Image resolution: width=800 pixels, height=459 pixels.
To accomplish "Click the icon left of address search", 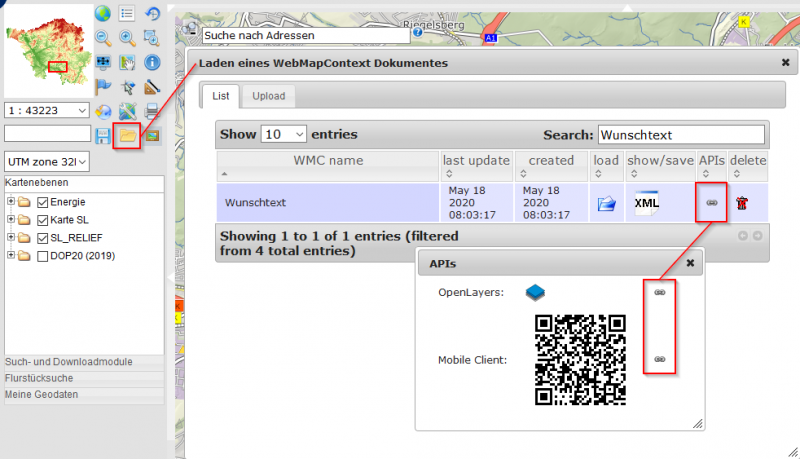I will click(x=190, y=29).
